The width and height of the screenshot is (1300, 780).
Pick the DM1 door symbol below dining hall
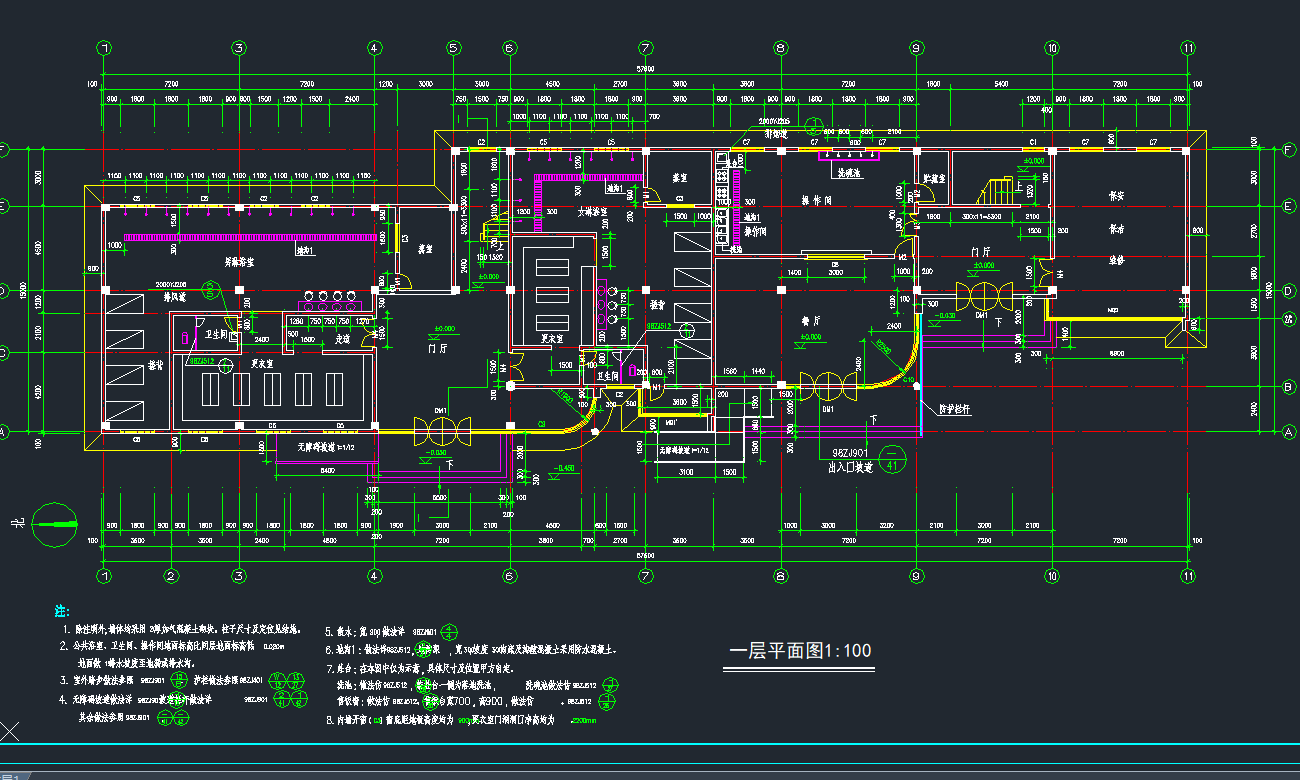(827, 387)
